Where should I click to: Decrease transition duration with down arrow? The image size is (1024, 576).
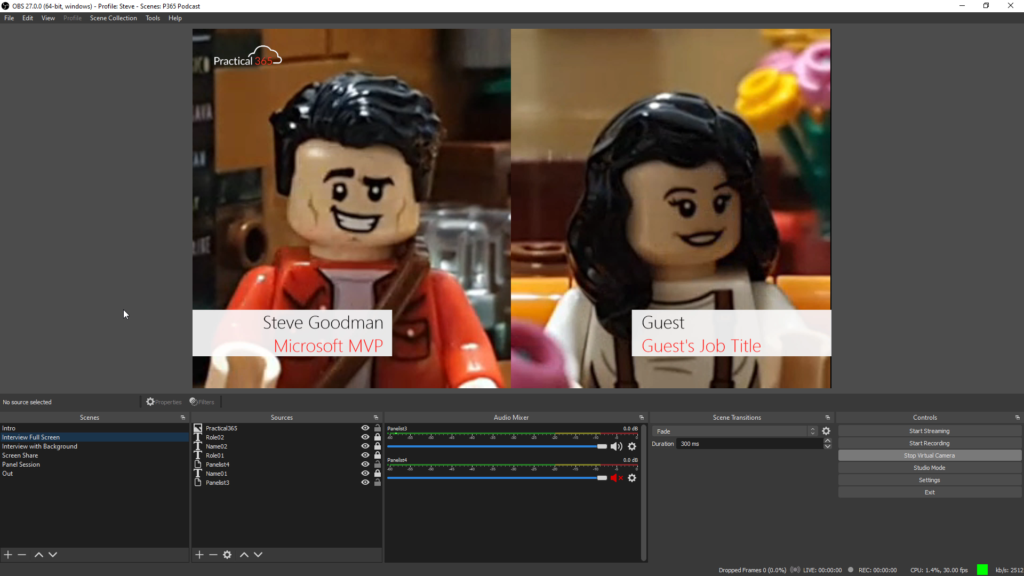click(827, 447)
